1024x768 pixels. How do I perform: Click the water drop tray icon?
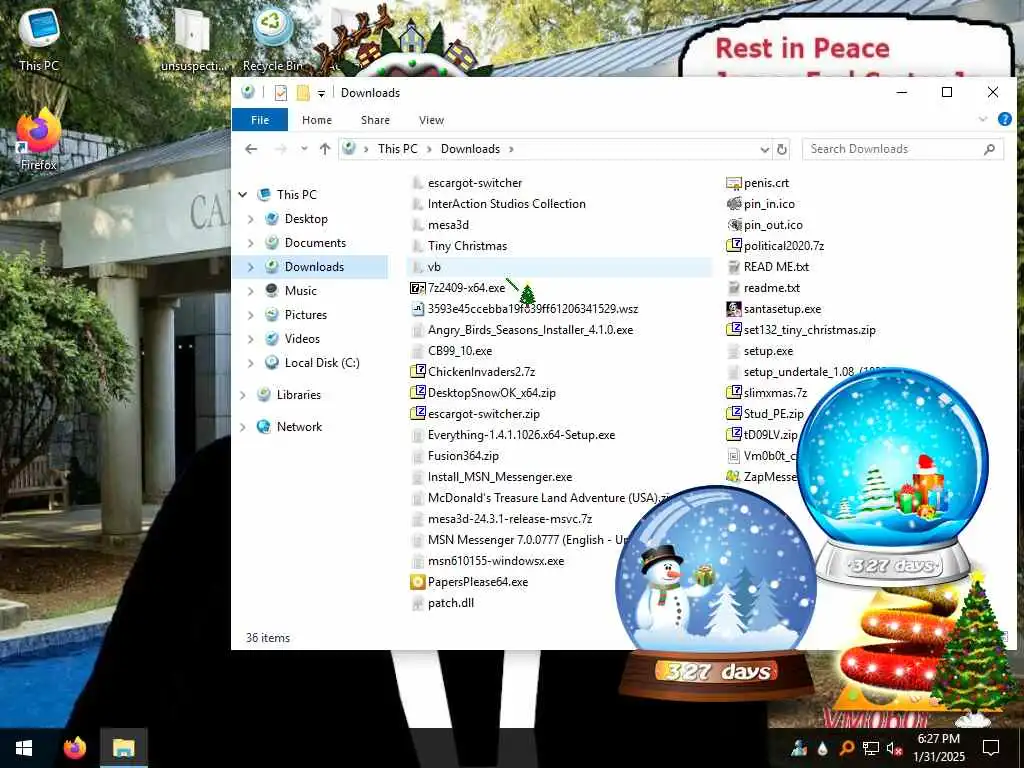823,748
